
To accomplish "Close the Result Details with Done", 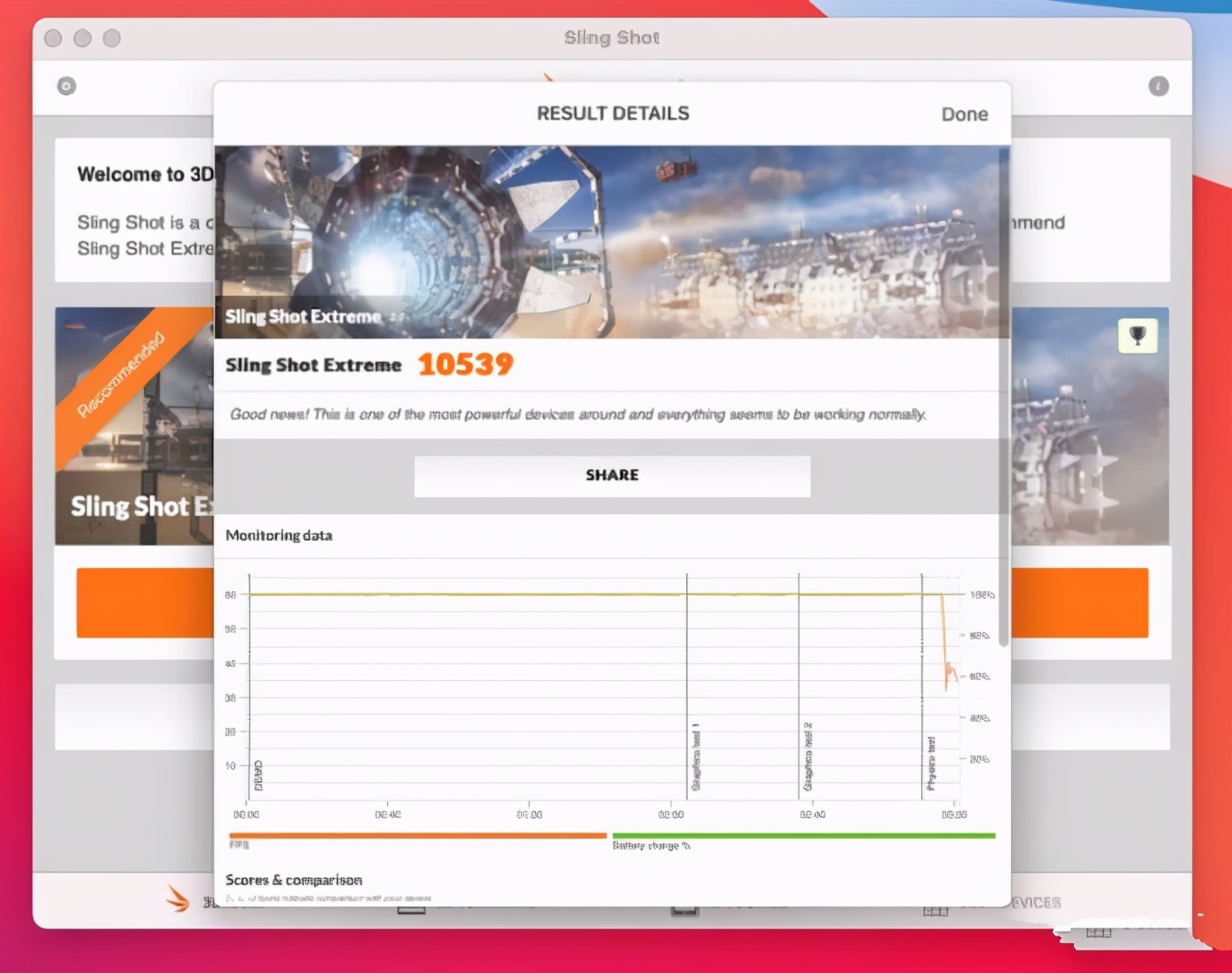I will [964, 115].
